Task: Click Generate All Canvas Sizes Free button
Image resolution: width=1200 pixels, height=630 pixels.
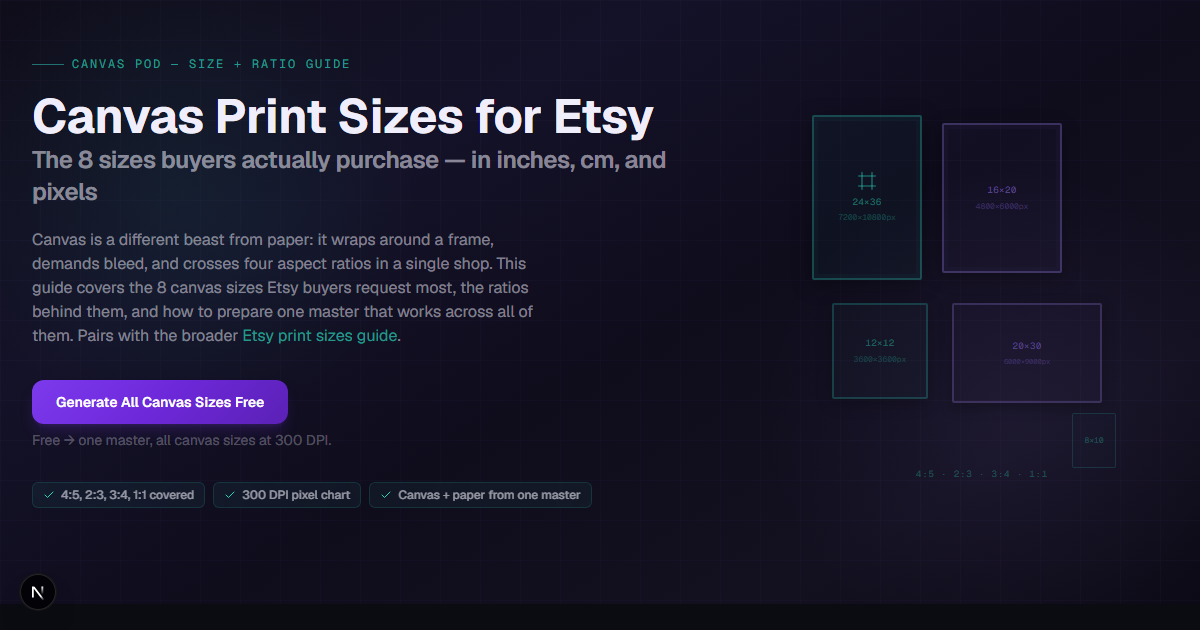Action: (160, 402)
